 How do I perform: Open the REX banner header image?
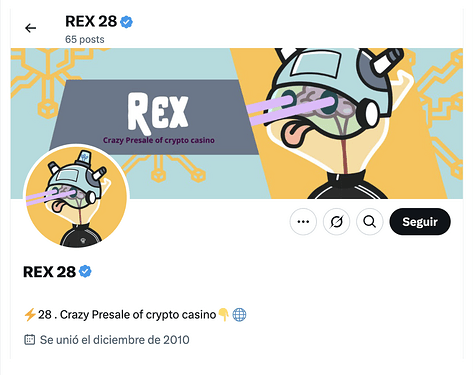point(237,123)
